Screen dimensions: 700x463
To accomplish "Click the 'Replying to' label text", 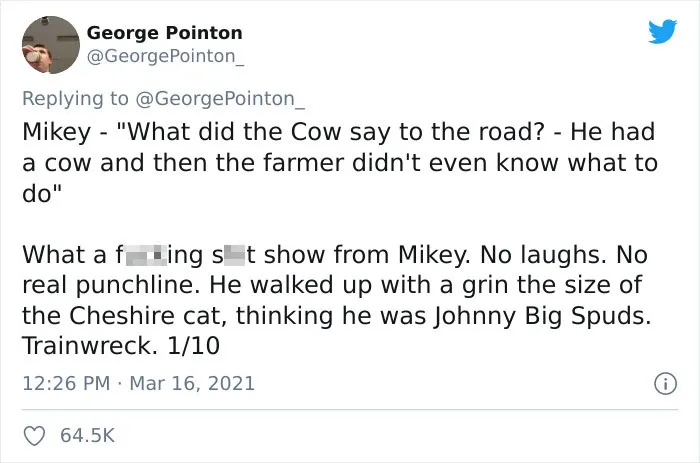I will coord(75,99).
